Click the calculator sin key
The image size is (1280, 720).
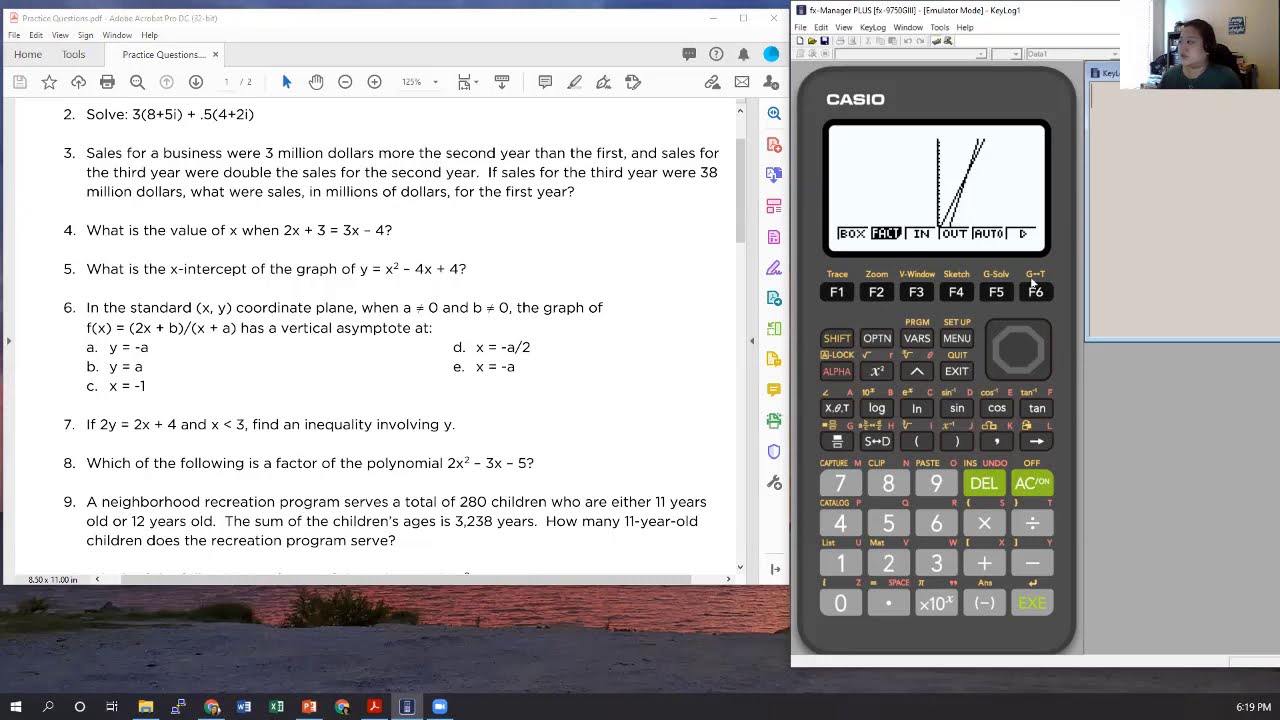pos(957,408)
